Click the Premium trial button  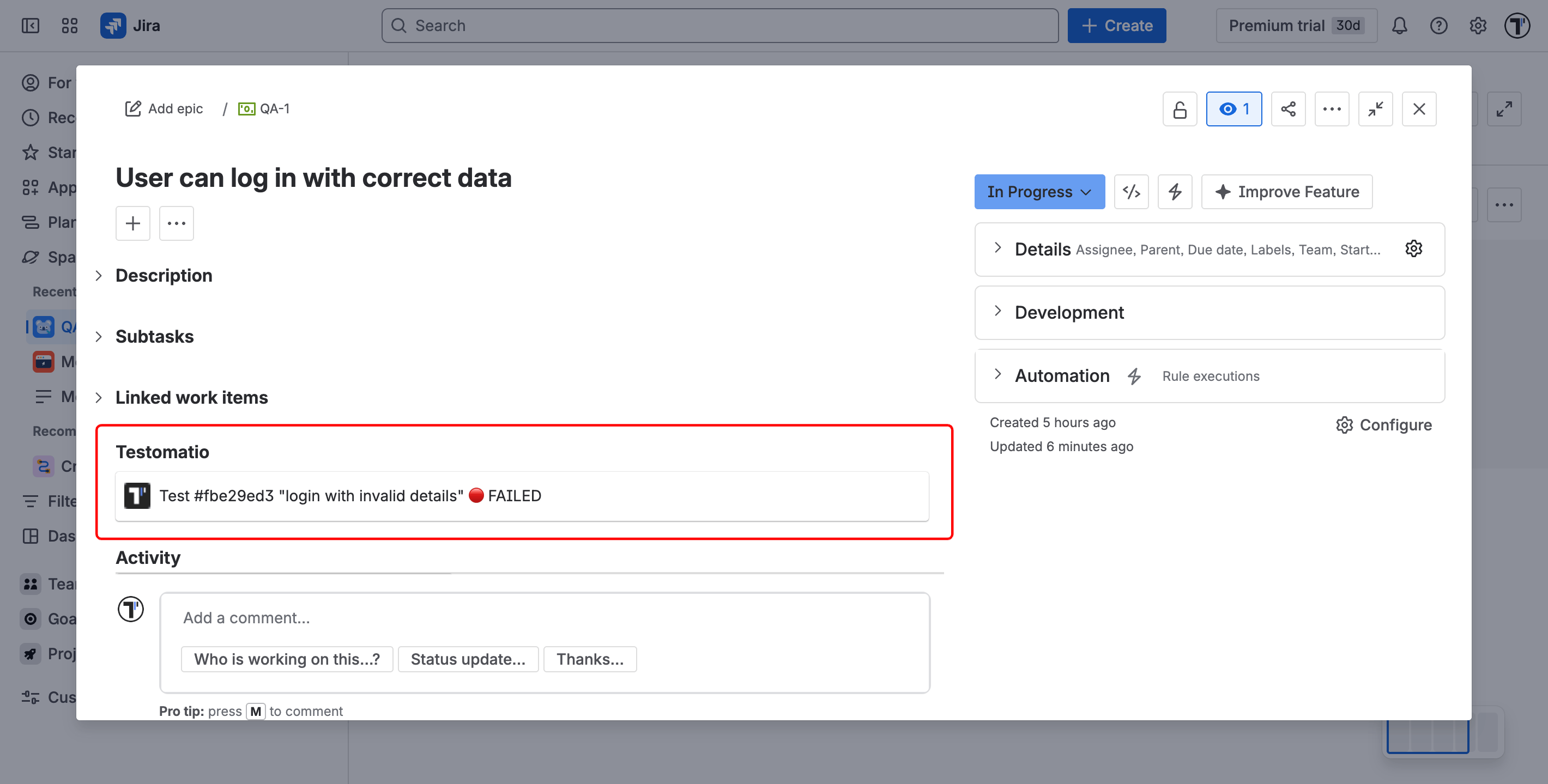[x=1297, y=25]
